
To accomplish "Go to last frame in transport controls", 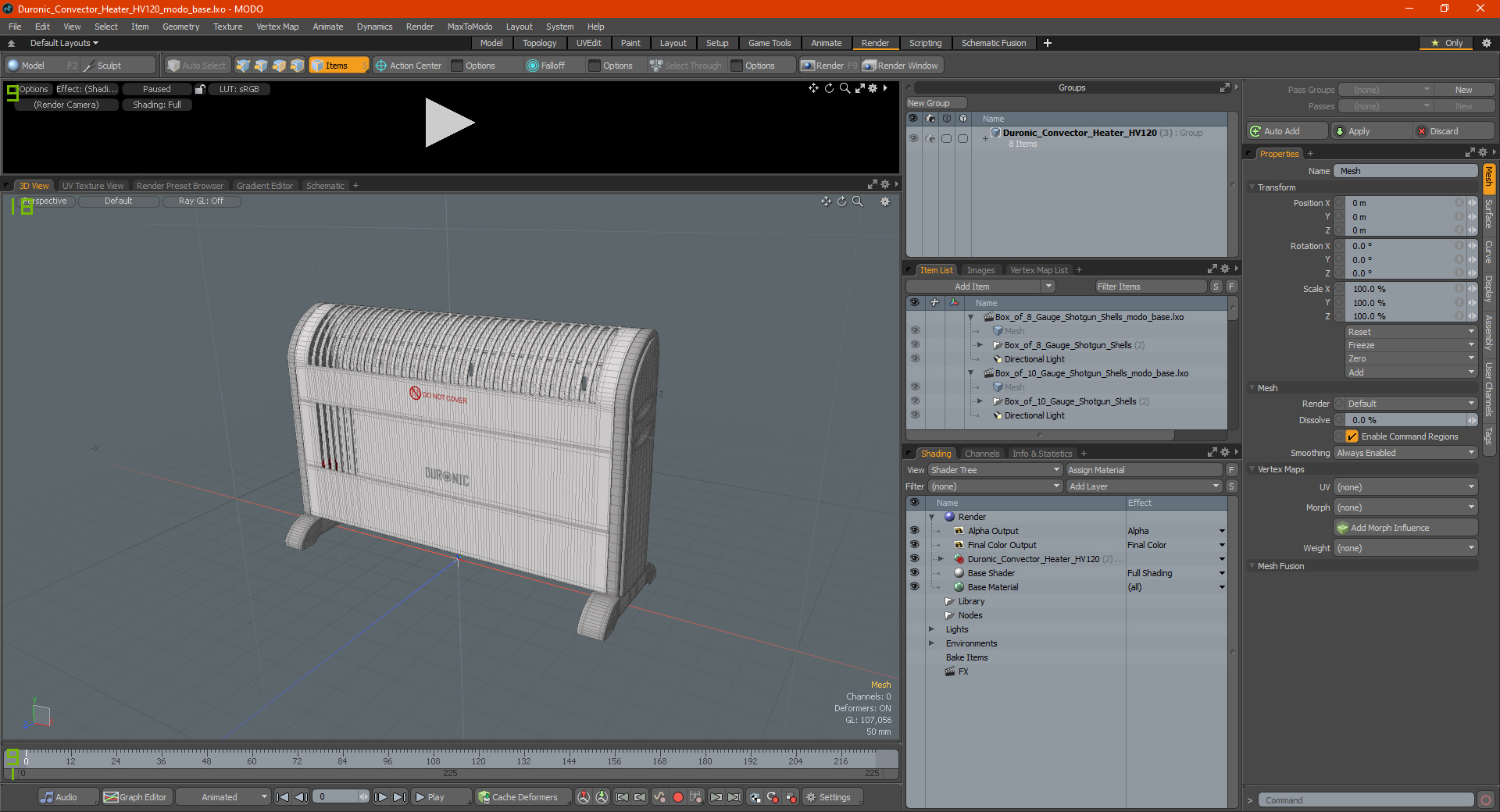I will [x=399, y=797].
